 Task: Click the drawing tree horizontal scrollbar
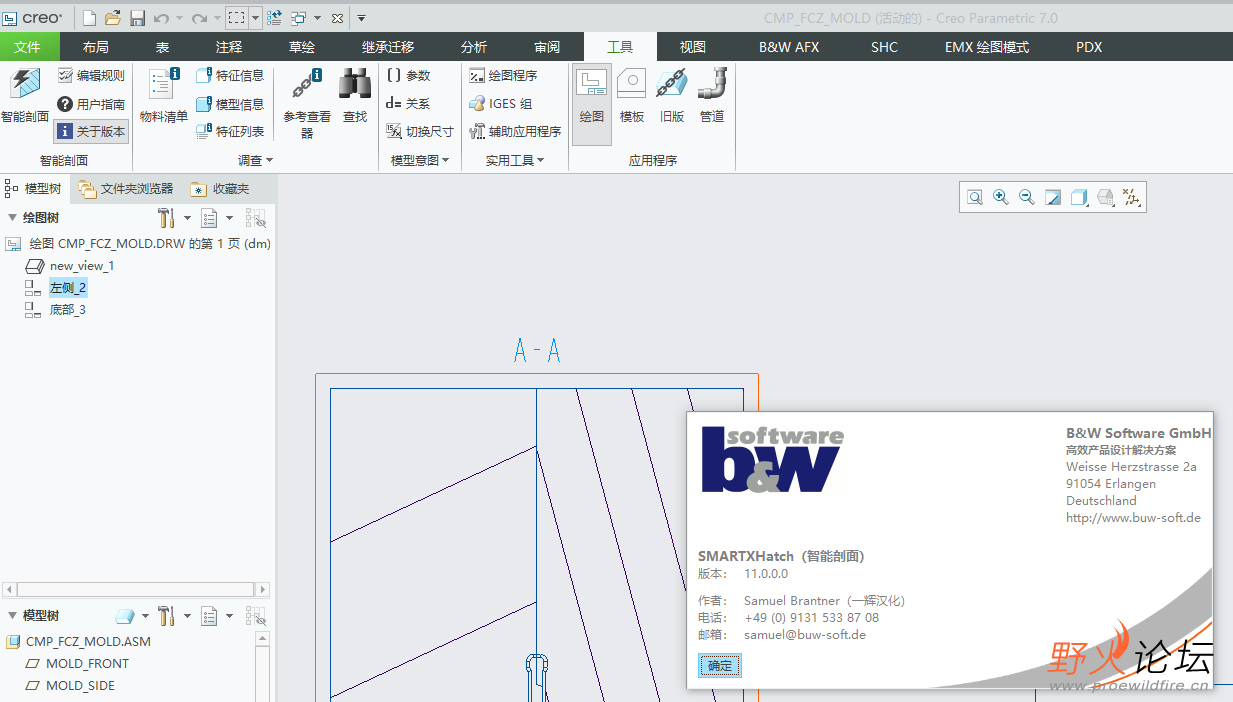pyautogui.click(x=136, y=590)
